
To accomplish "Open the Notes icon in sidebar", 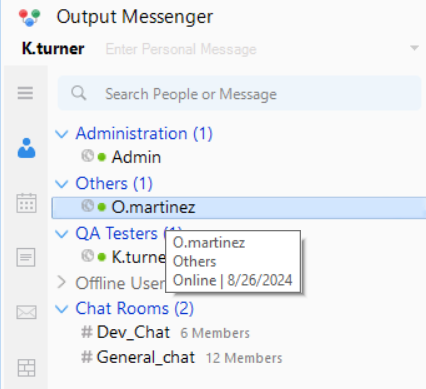I will coord(26,257).
